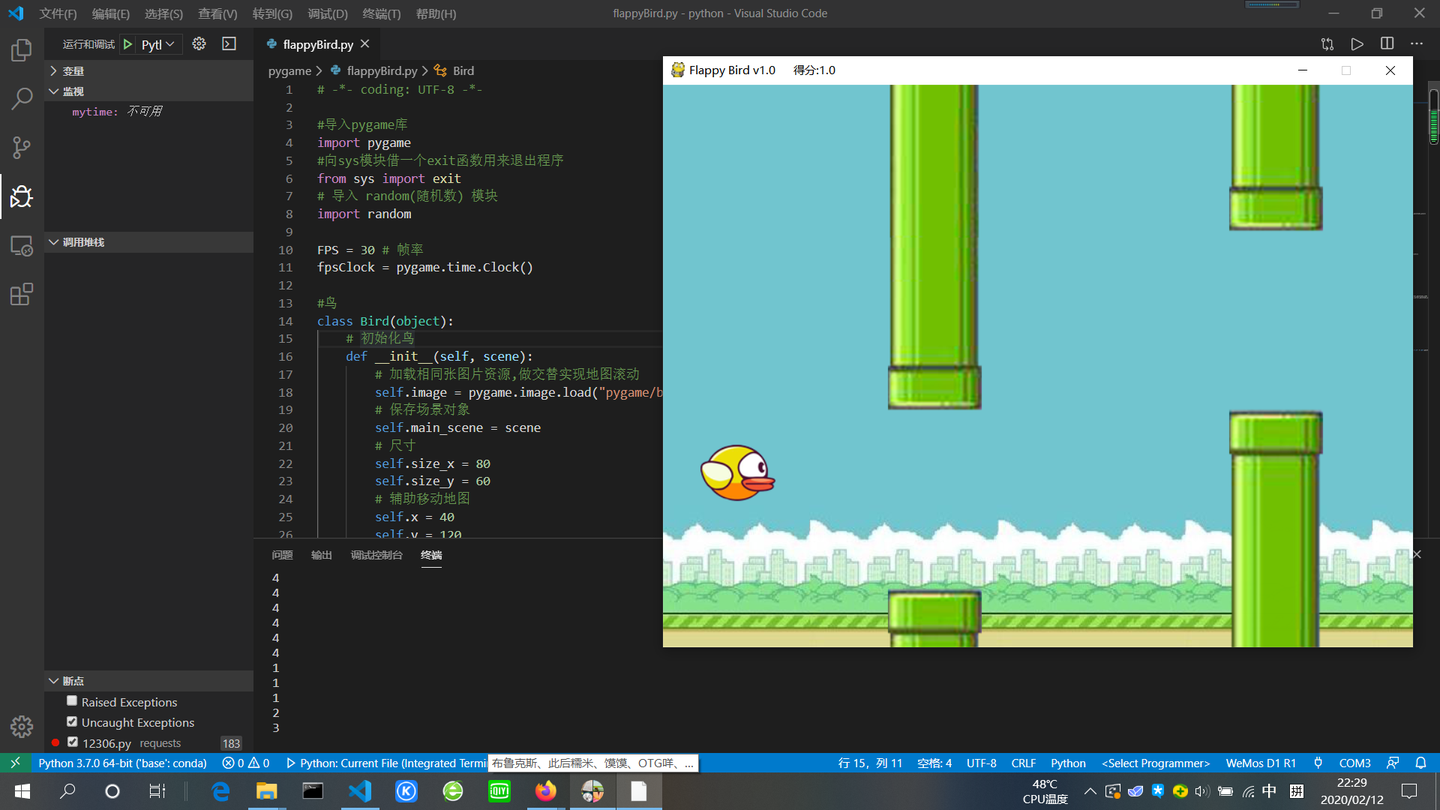The width and height of the screenshot is (1440, 810).
Task: Start debugging with the green play icon
Action: click(127, 44)
